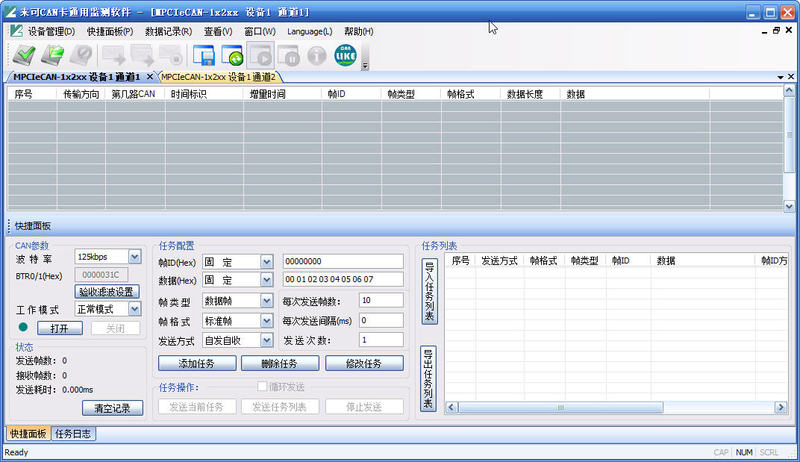Click the green checkmark device select toolbar icon
Image resolution: width=800 pixels, height=462 pixels.
tap(23, 55)
